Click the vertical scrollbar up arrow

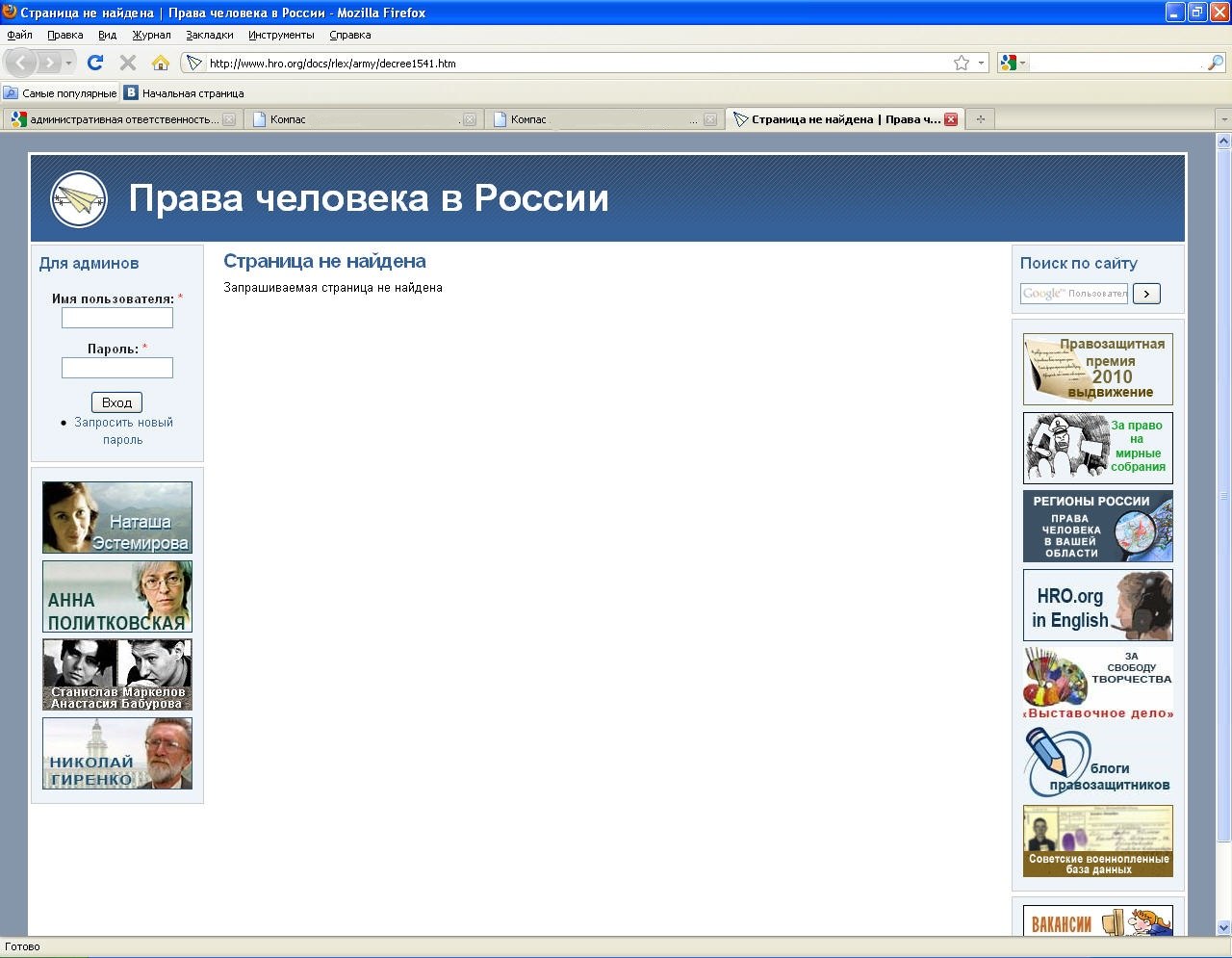1224,141
